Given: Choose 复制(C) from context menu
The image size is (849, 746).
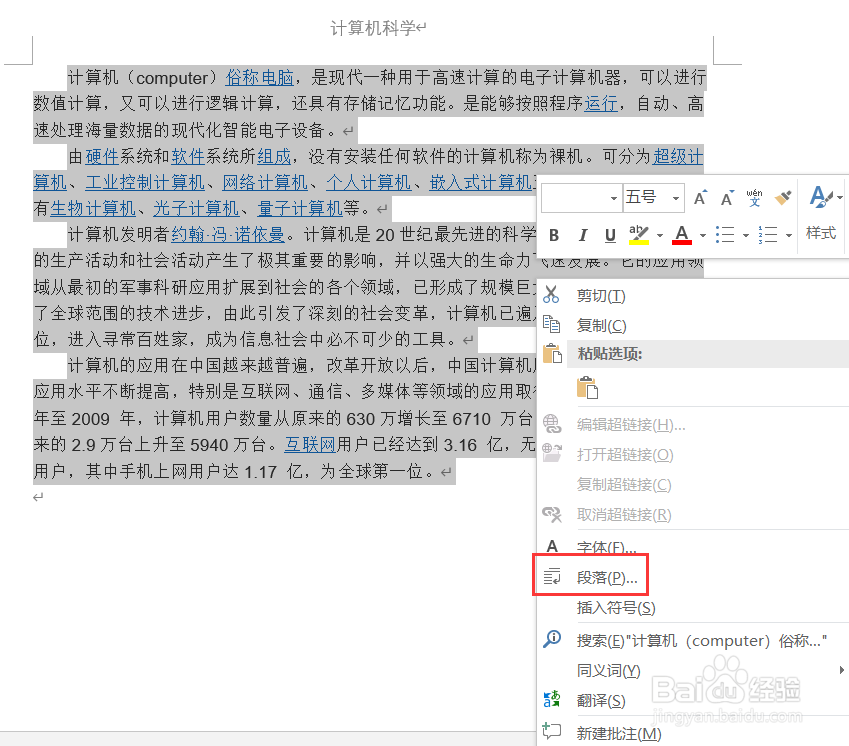Looking at the screenshot, I should pos(601,325).
